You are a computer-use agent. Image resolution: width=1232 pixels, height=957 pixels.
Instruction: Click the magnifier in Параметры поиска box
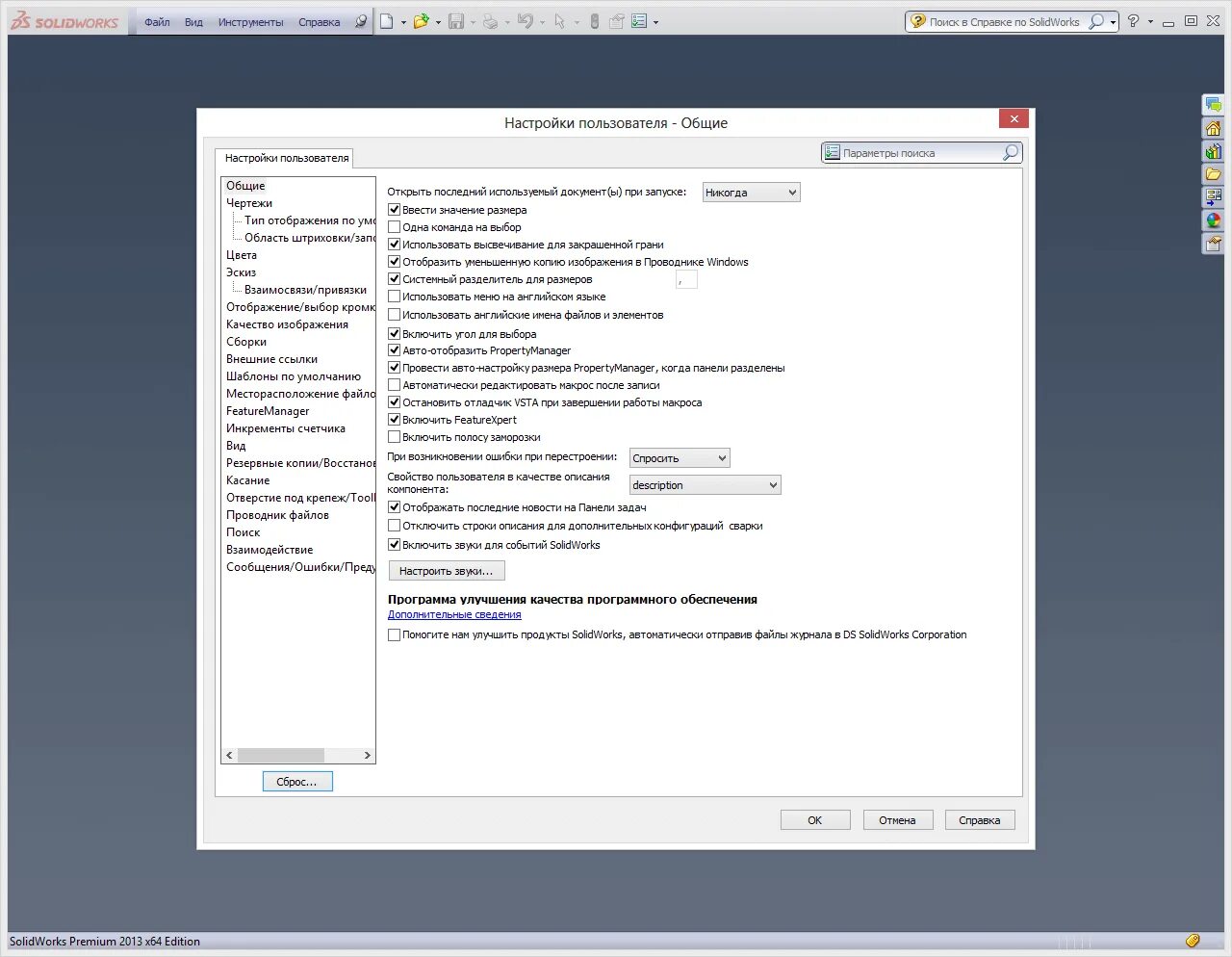pyautogui.click(x=1010, y=153)
